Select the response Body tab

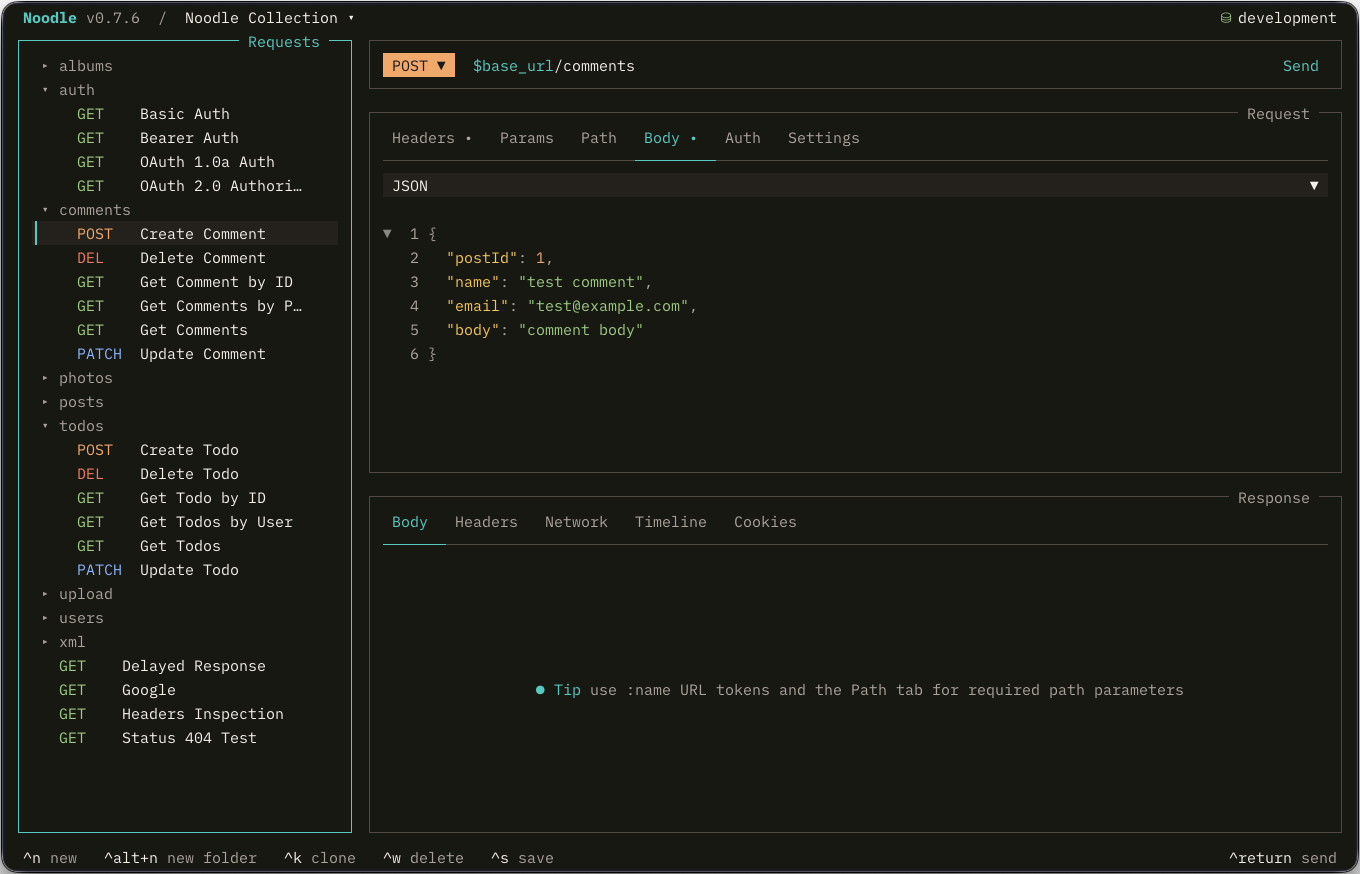click(410, 522)
